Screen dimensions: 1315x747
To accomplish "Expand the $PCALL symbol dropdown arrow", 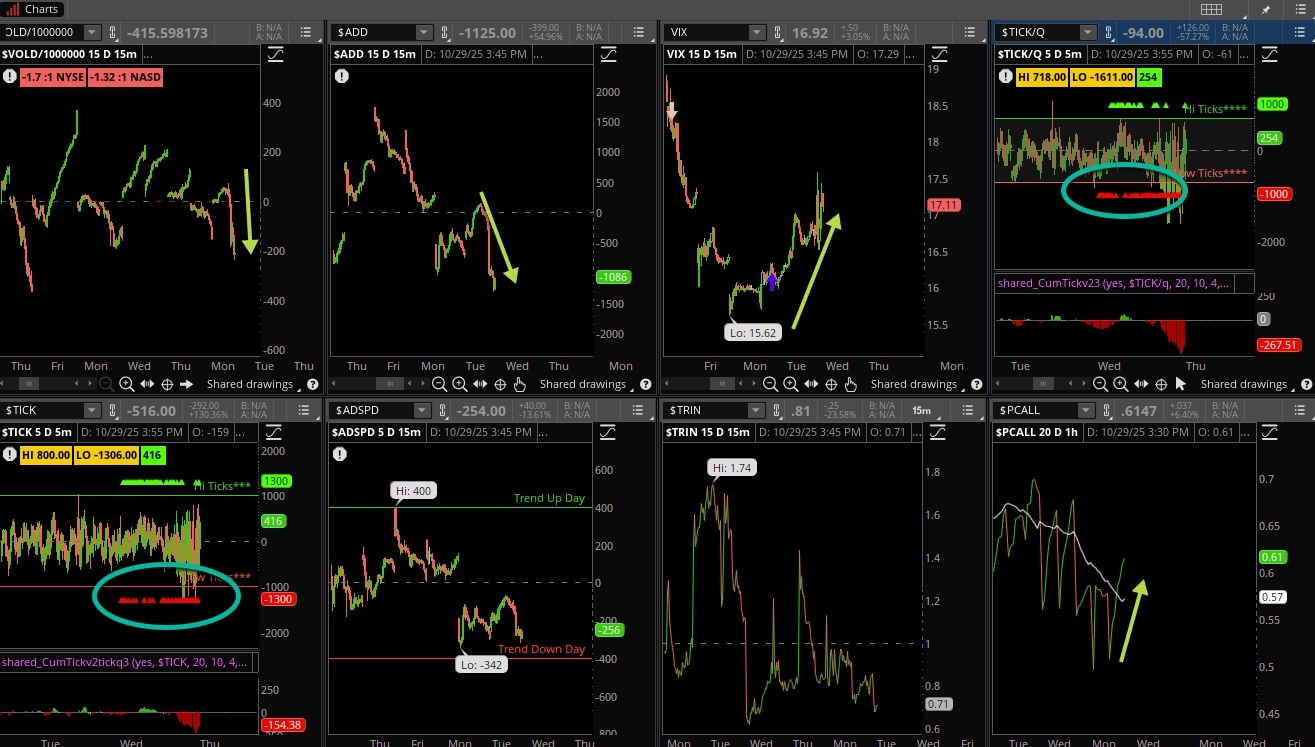I will tap(1090, 410).
